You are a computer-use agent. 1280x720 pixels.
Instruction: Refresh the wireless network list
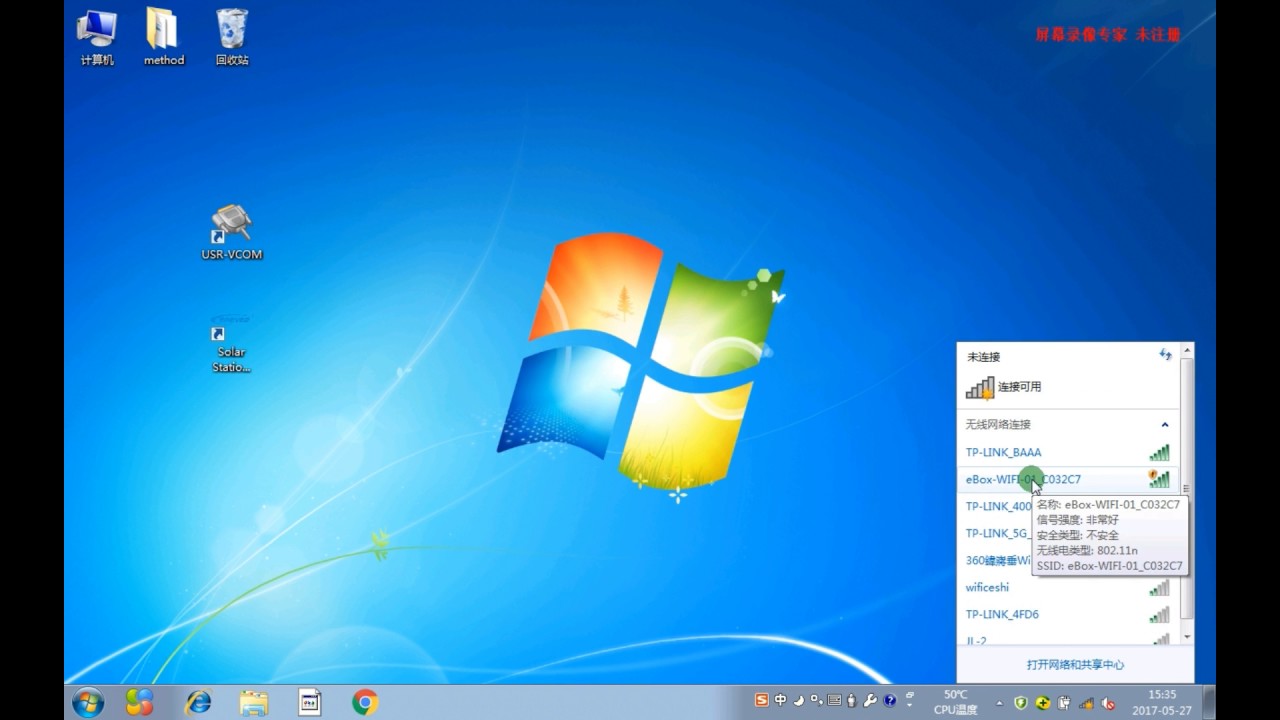(x=1165, y=355)
